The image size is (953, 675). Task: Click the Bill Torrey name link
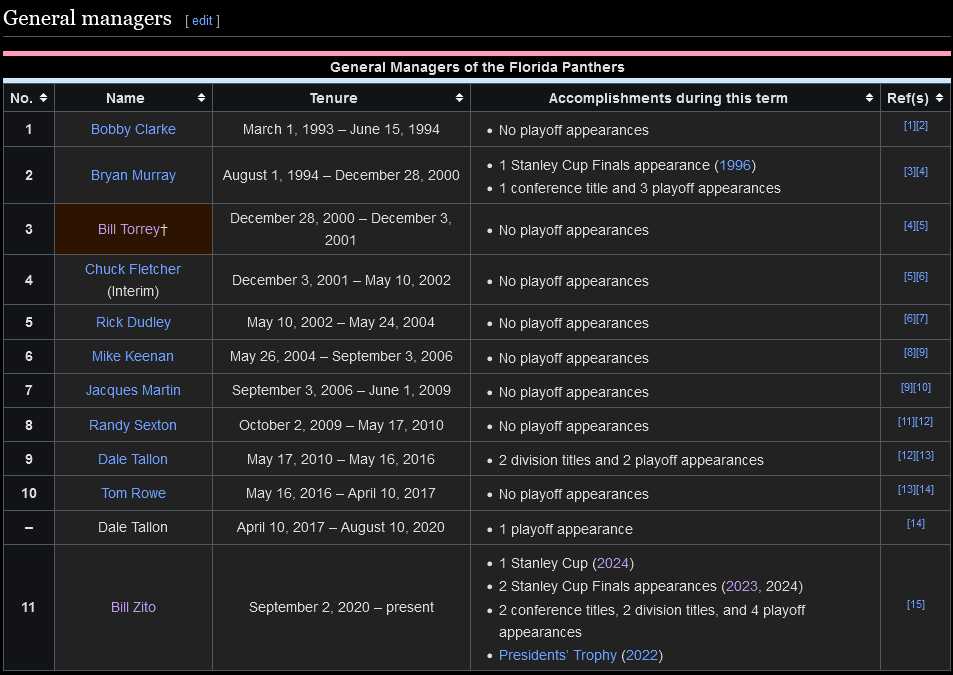(128, 229)
